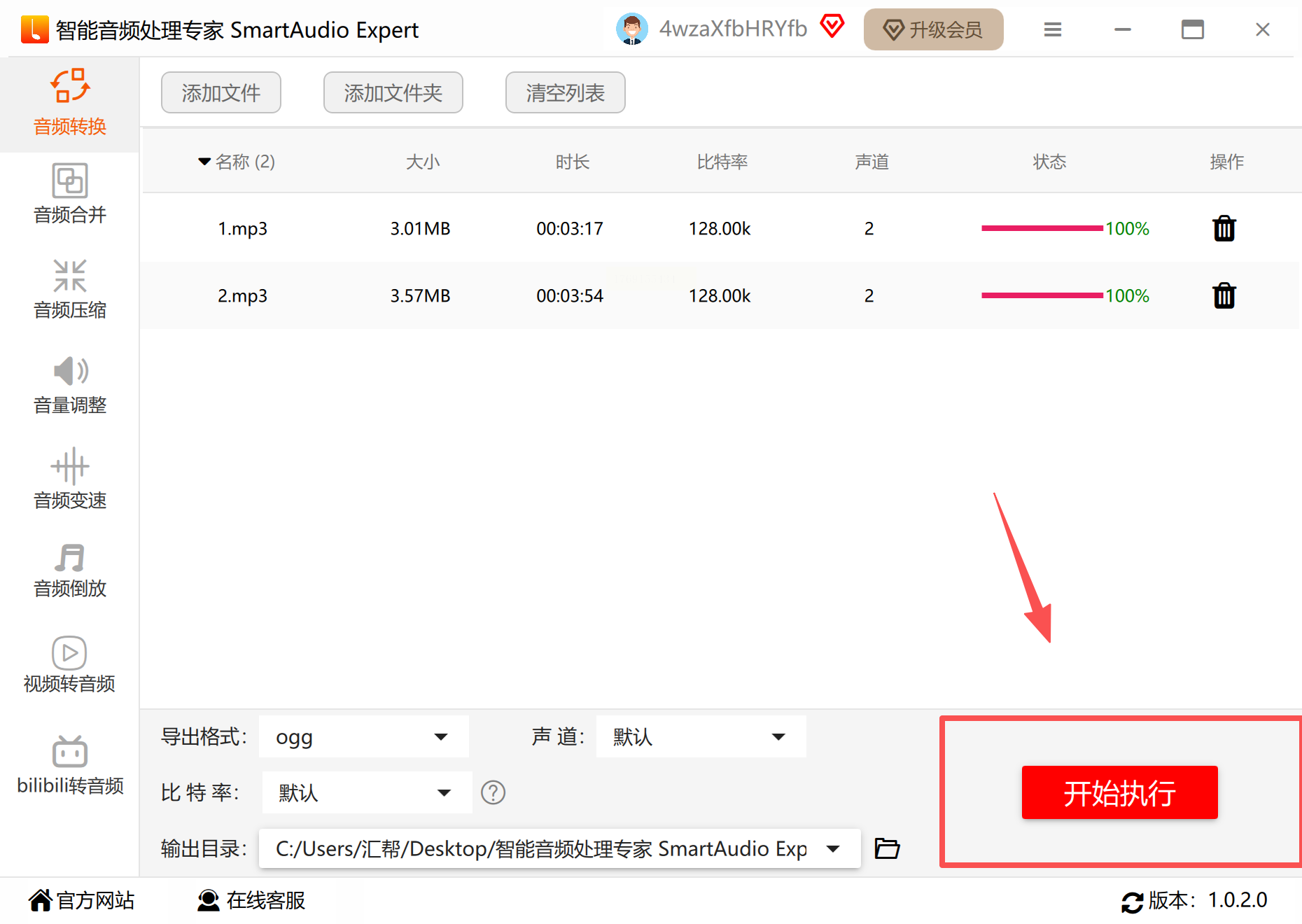Select the 2.mp3 file name
Image resolution: width=1302 pixels, height=924 pixels.
point(242,296)
